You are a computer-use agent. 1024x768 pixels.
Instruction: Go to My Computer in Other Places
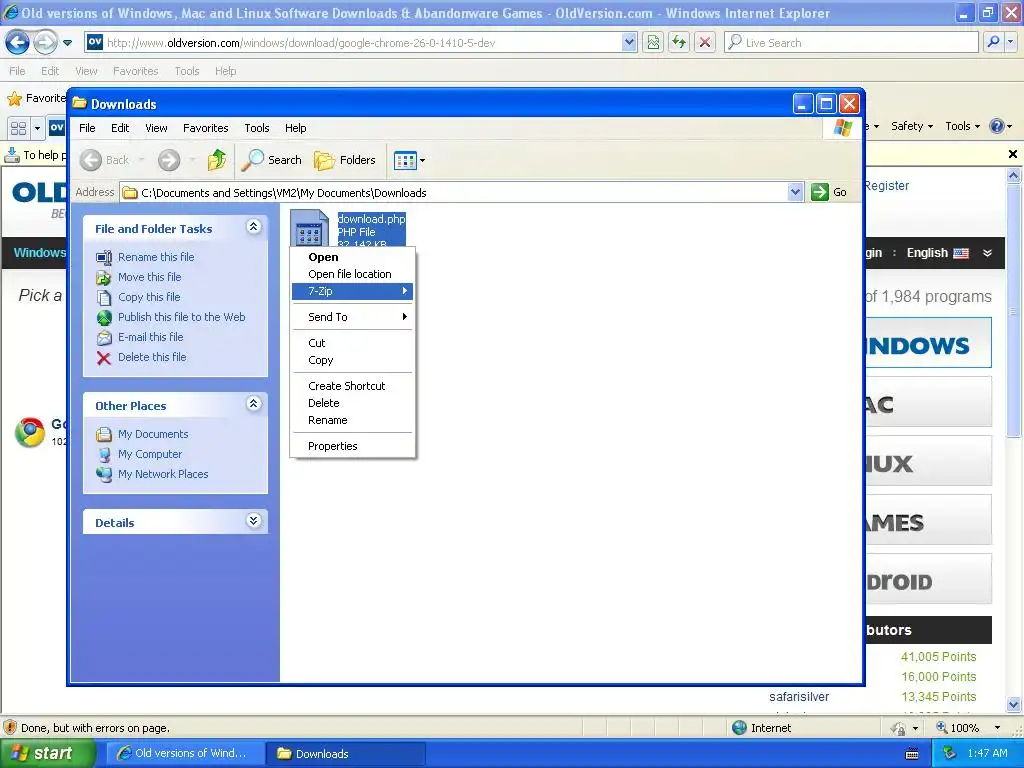point(139,454)
